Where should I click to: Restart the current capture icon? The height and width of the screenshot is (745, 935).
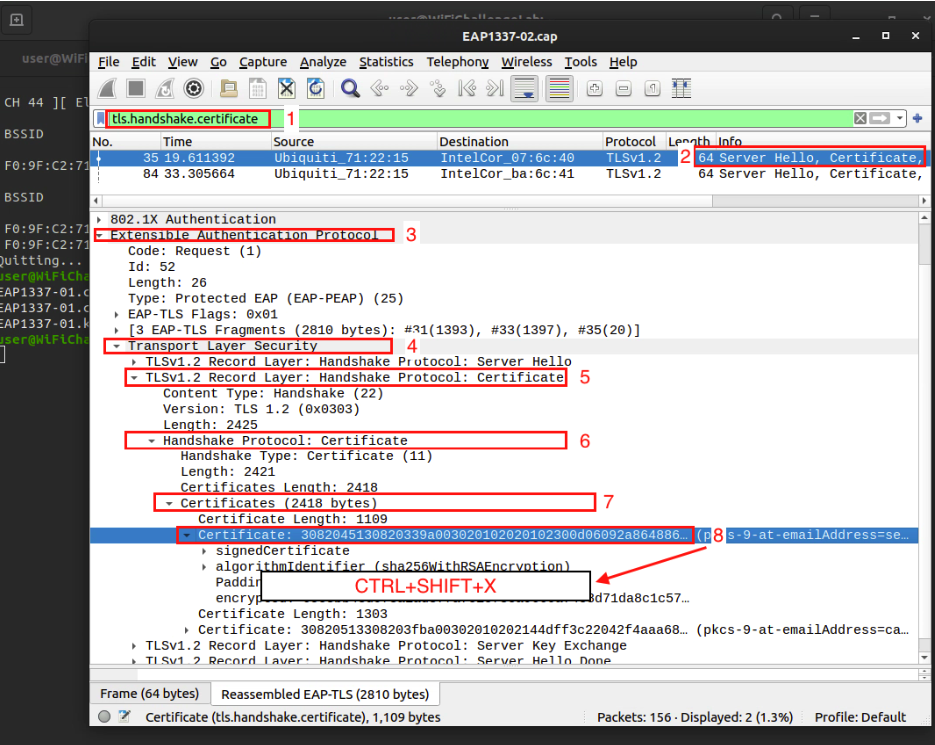click(165, 89)
